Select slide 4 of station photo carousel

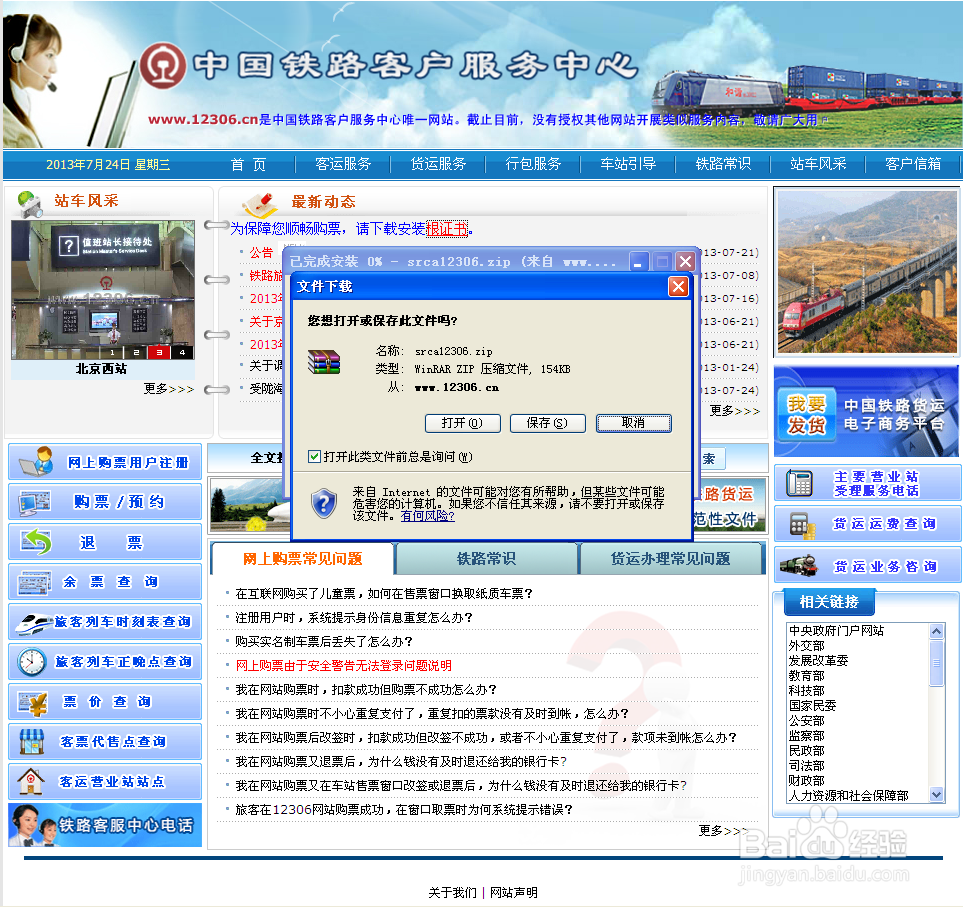[182, 352]
